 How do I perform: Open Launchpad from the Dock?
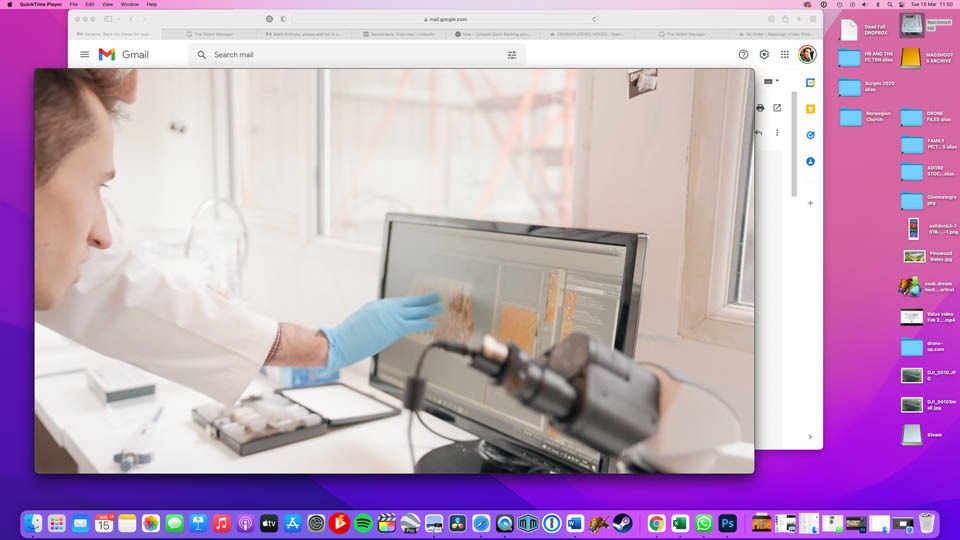pos(57,523)
